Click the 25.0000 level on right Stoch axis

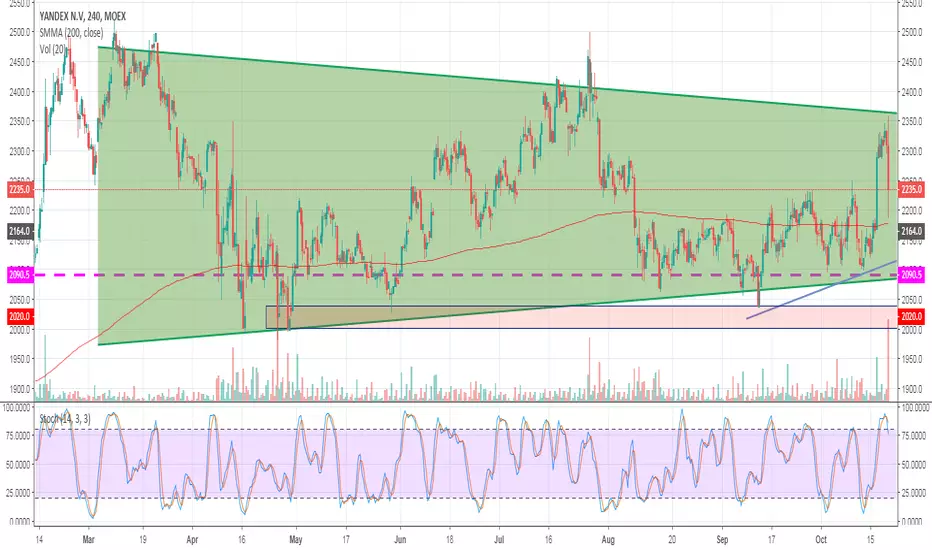pos(914,493)
